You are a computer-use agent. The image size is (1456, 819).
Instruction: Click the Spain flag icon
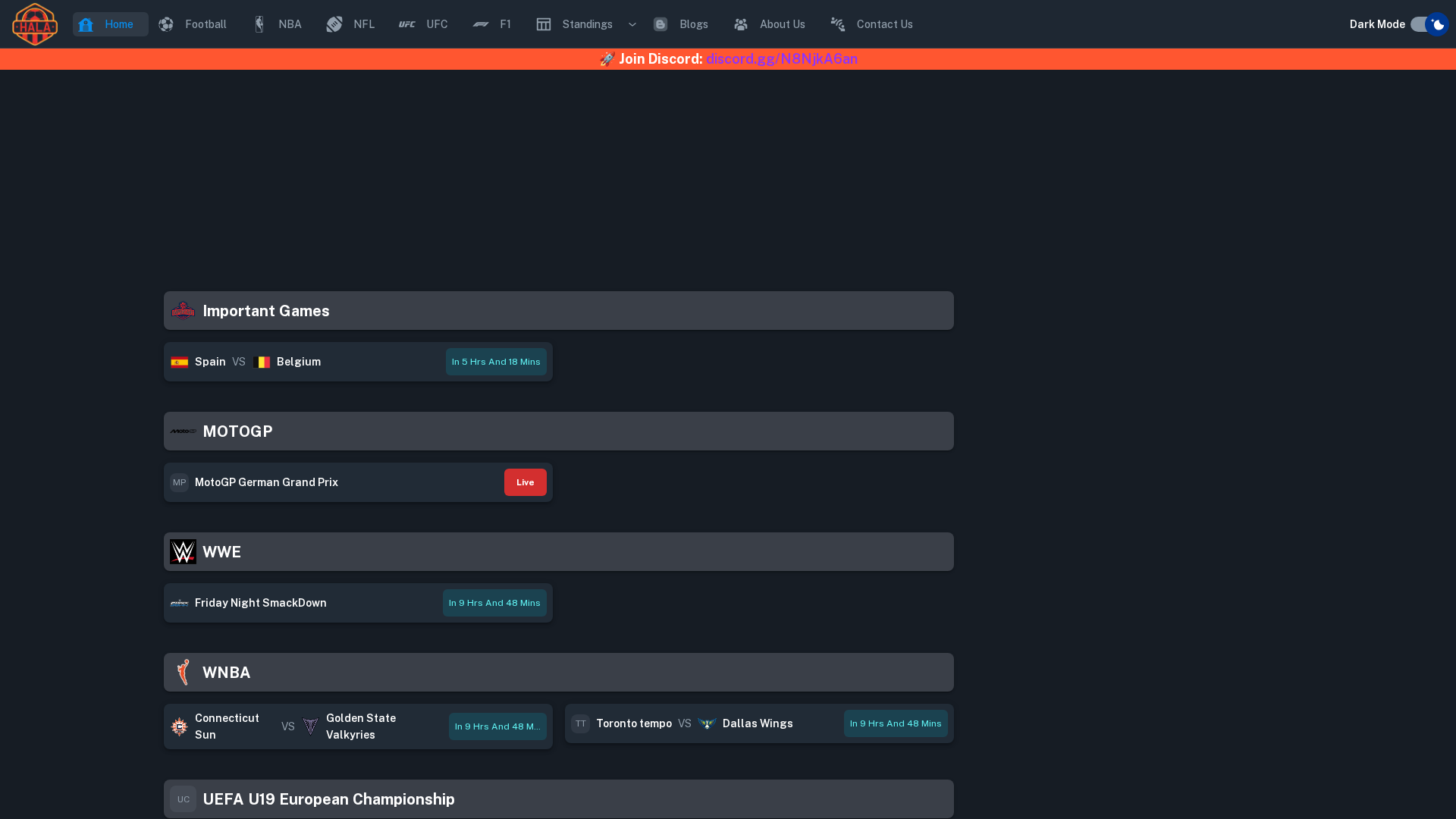(x=179, y=362)
